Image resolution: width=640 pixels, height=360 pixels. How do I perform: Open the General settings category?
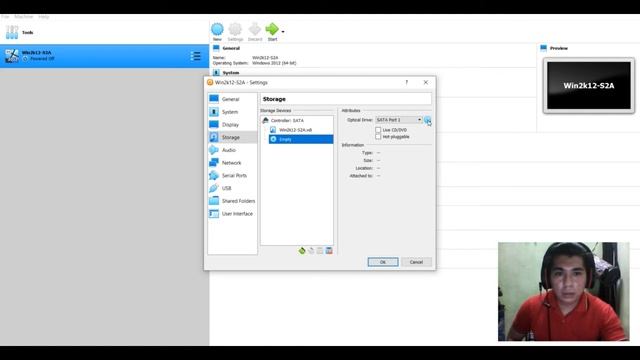coord(232,99)
